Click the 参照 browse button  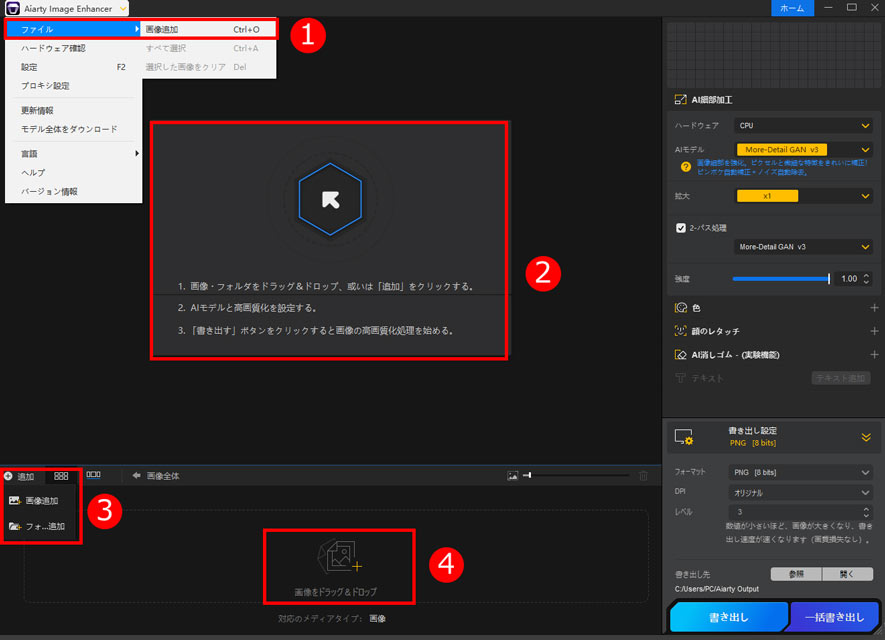pos(796,573)
